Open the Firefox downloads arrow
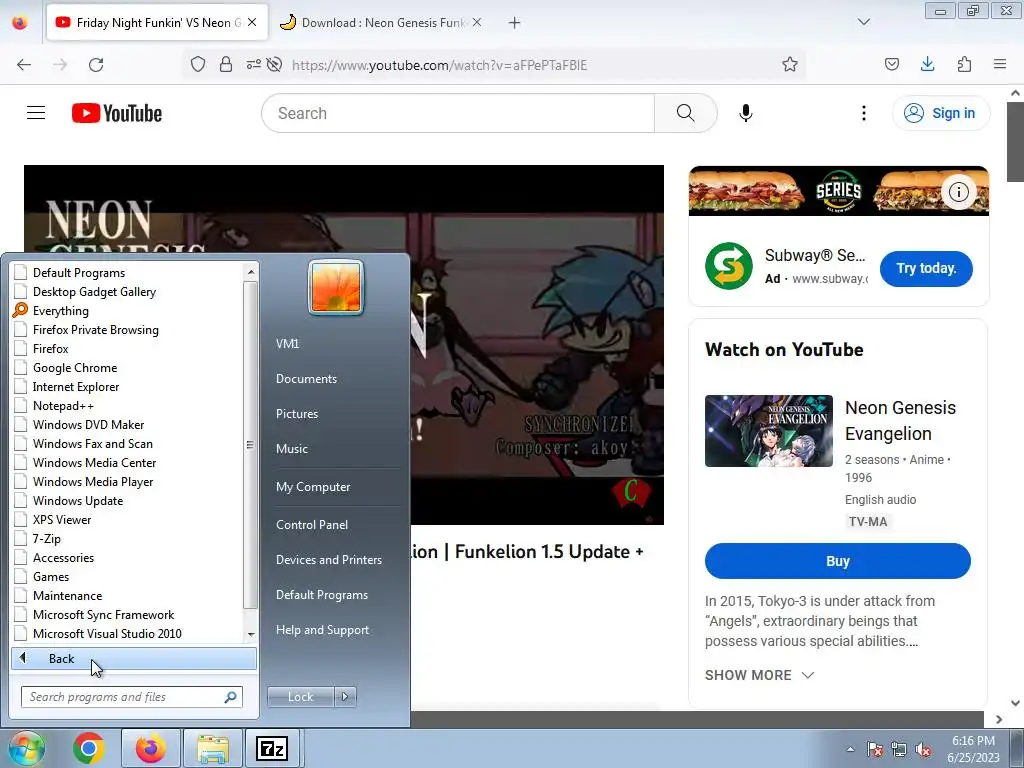 click(927, 64)
